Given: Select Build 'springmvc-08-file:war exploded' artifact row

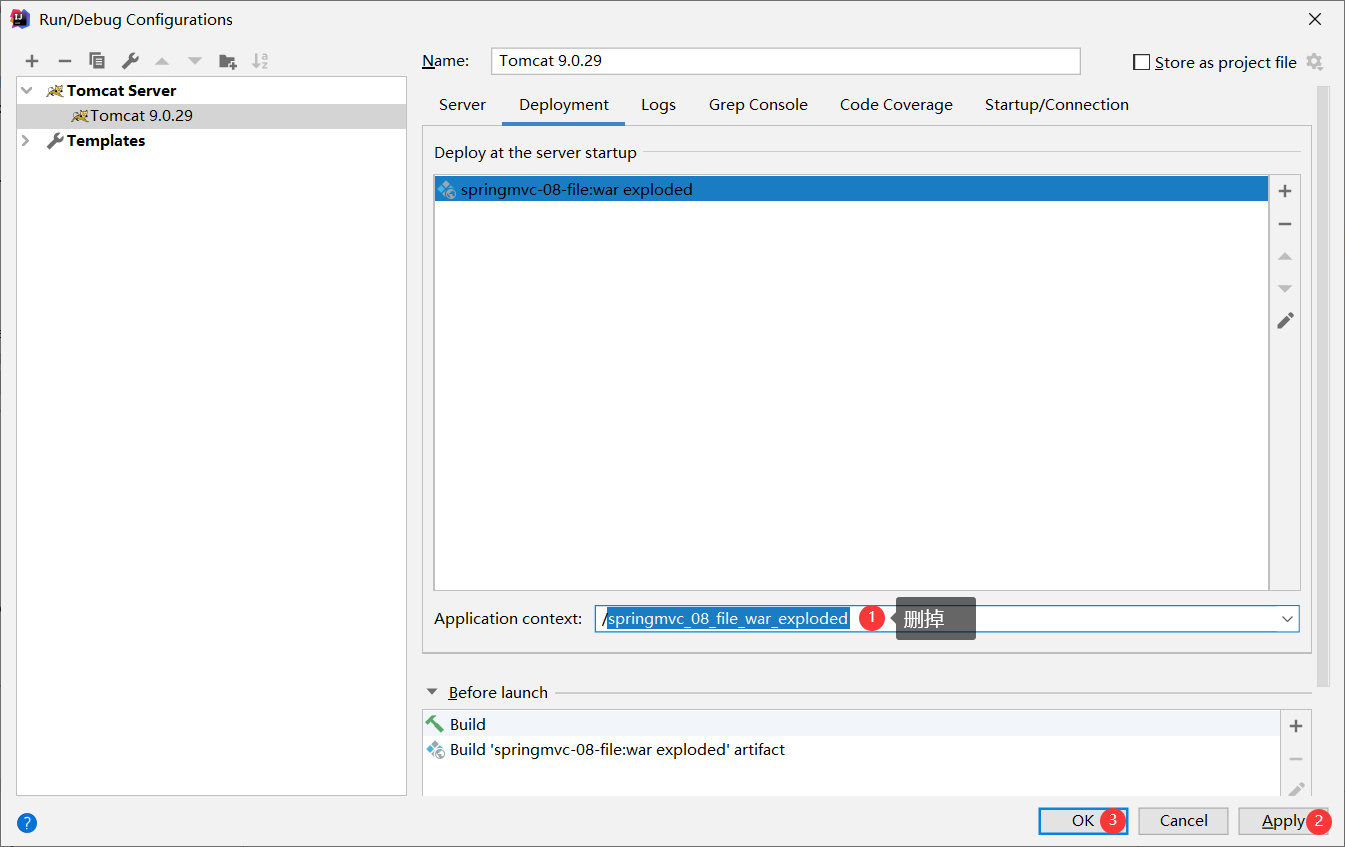Looking at the screenshot, I should pos(851,750).
